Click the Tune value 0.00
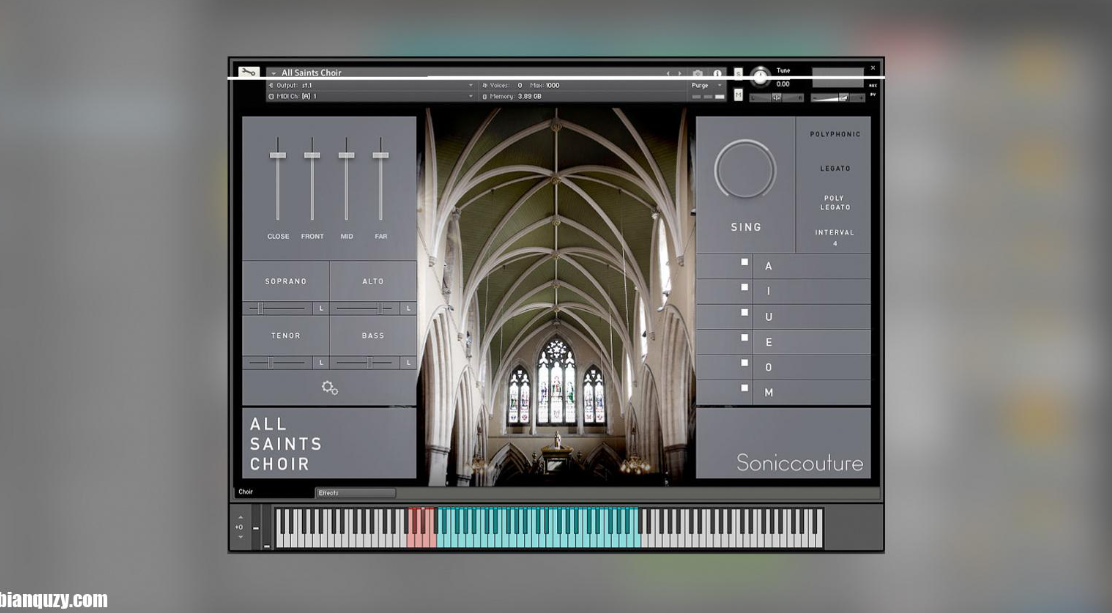 tap(783, 84)
